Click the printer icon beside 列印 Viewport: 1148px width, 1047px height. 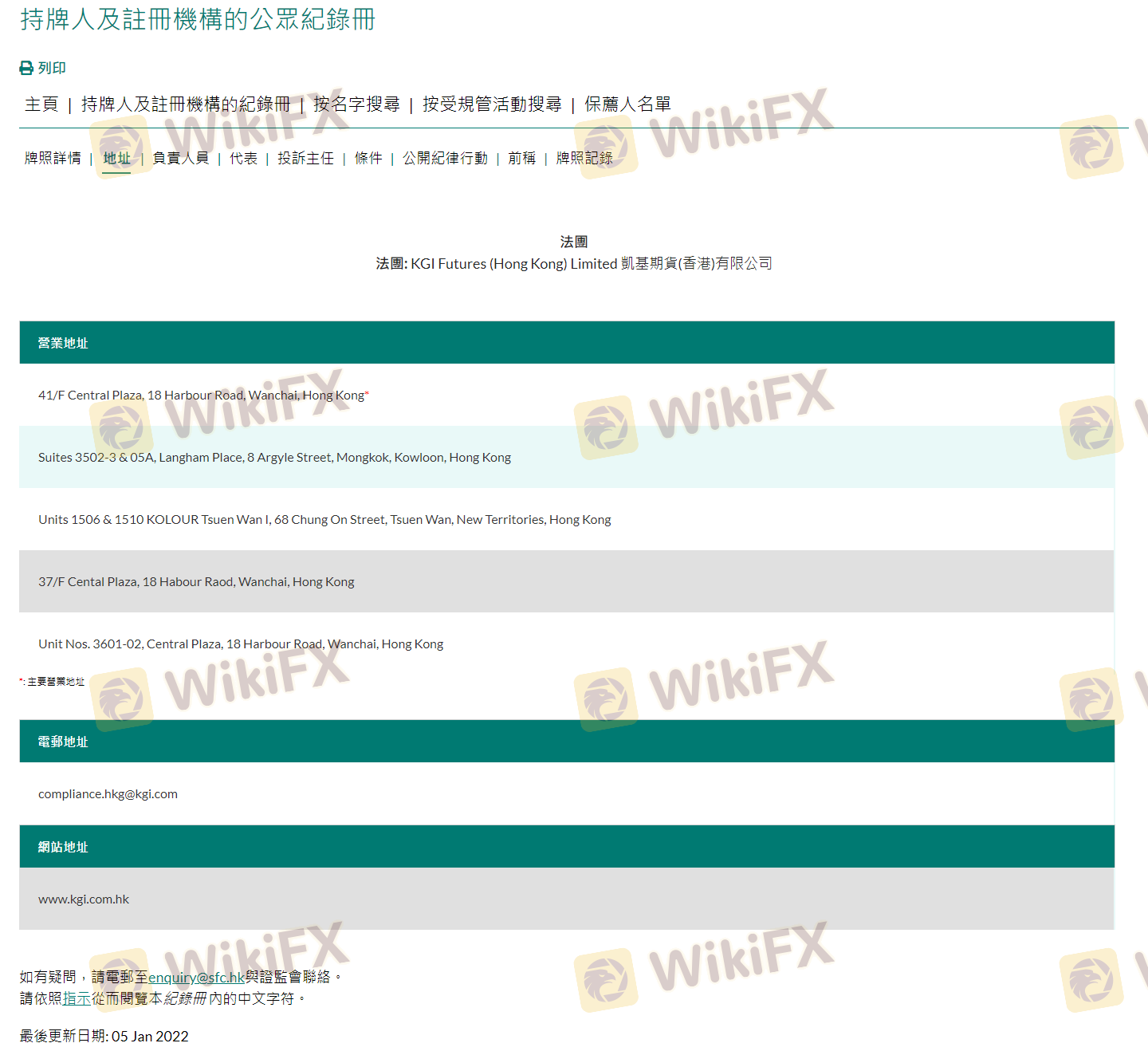click(26, 69)
